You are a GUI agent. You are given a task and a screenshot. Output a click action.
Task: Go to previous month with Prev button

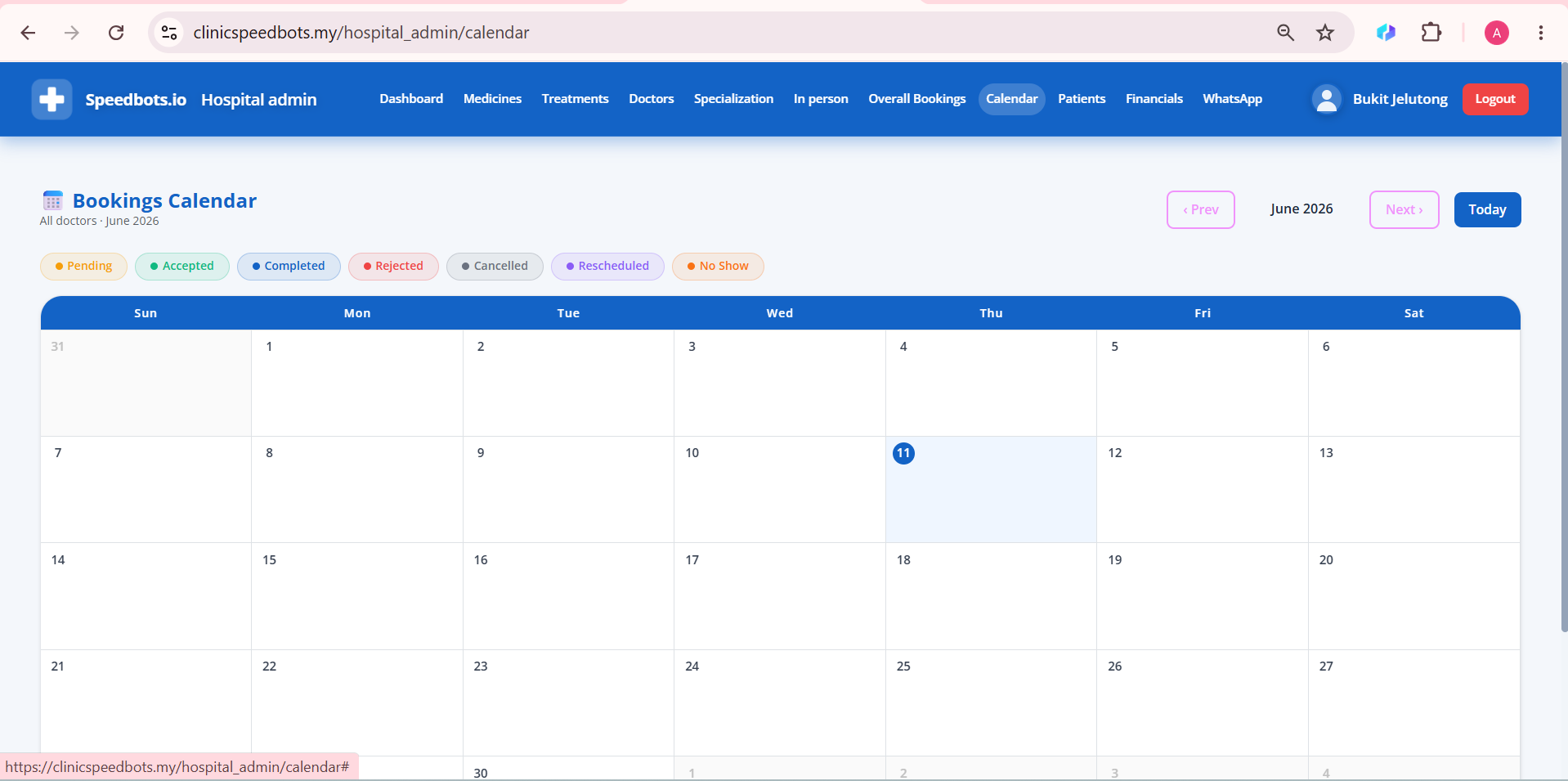(x=1200, y=209)
